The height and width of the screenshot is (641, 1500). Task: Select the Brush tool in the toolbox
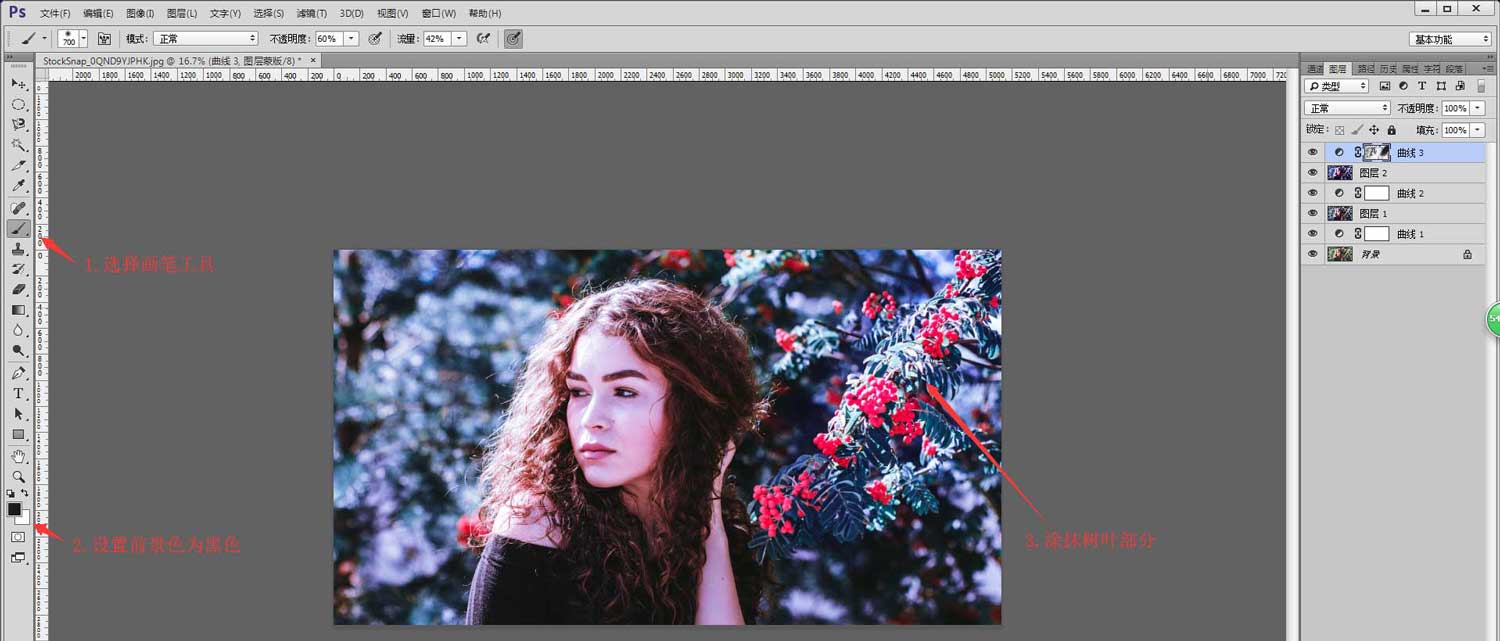18,228
